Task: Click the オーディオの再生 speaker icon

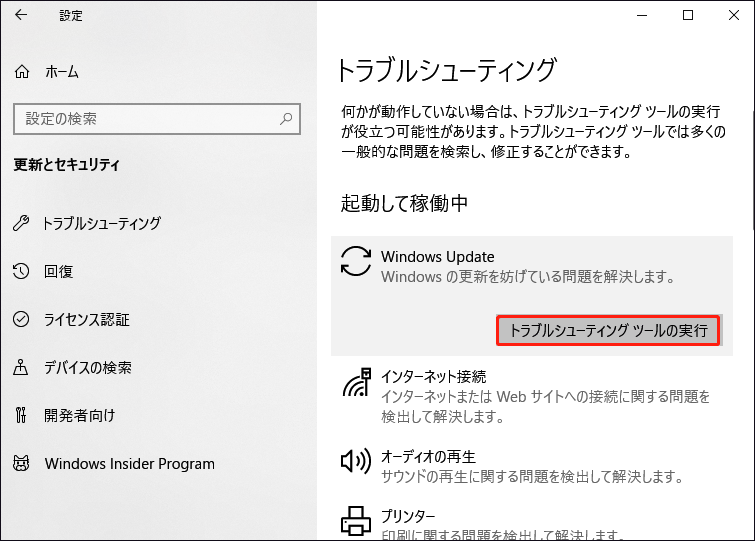Action: pos(355,461)
